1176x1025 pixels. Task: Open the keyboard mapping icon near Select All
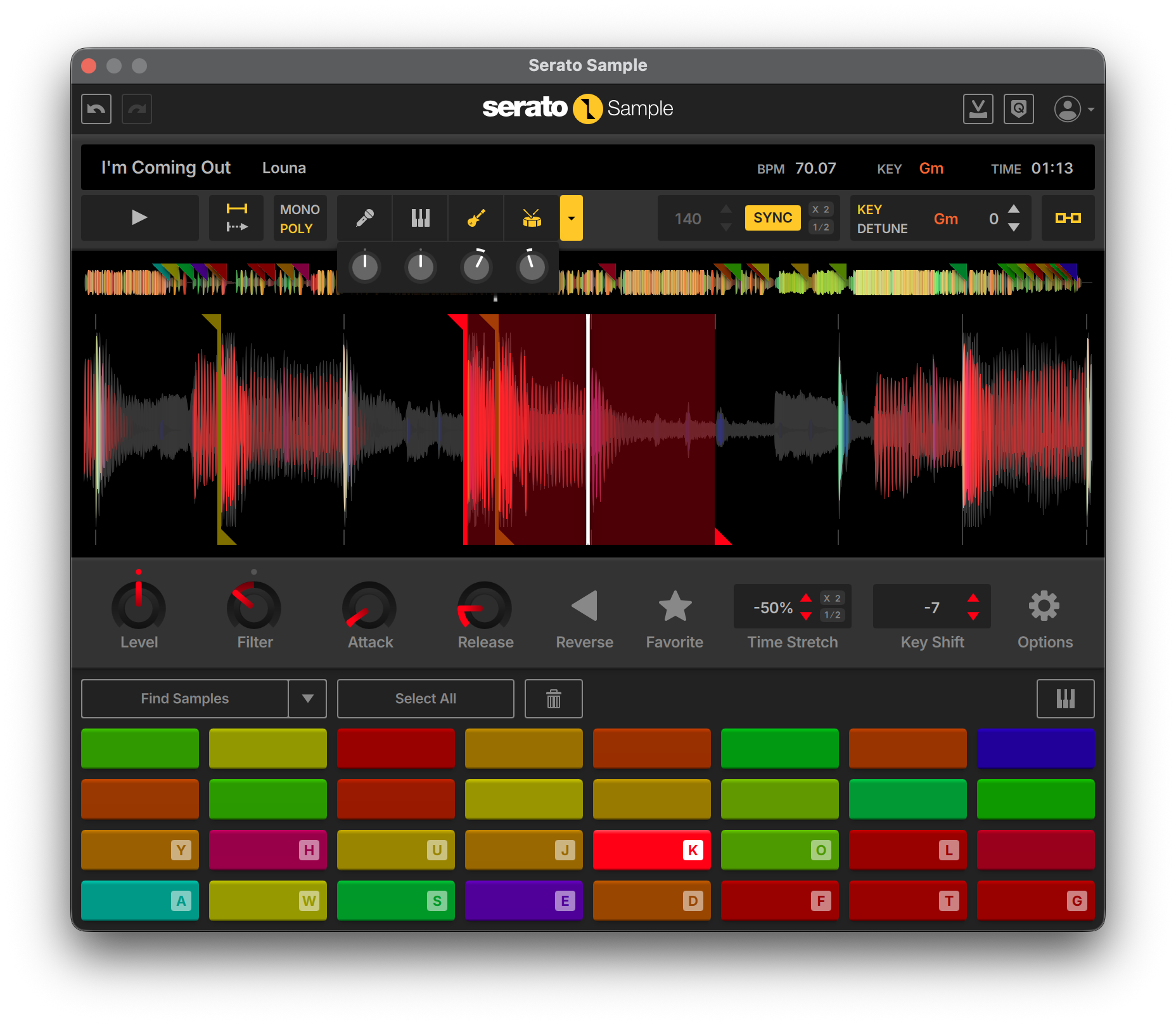pos(1065,699)
